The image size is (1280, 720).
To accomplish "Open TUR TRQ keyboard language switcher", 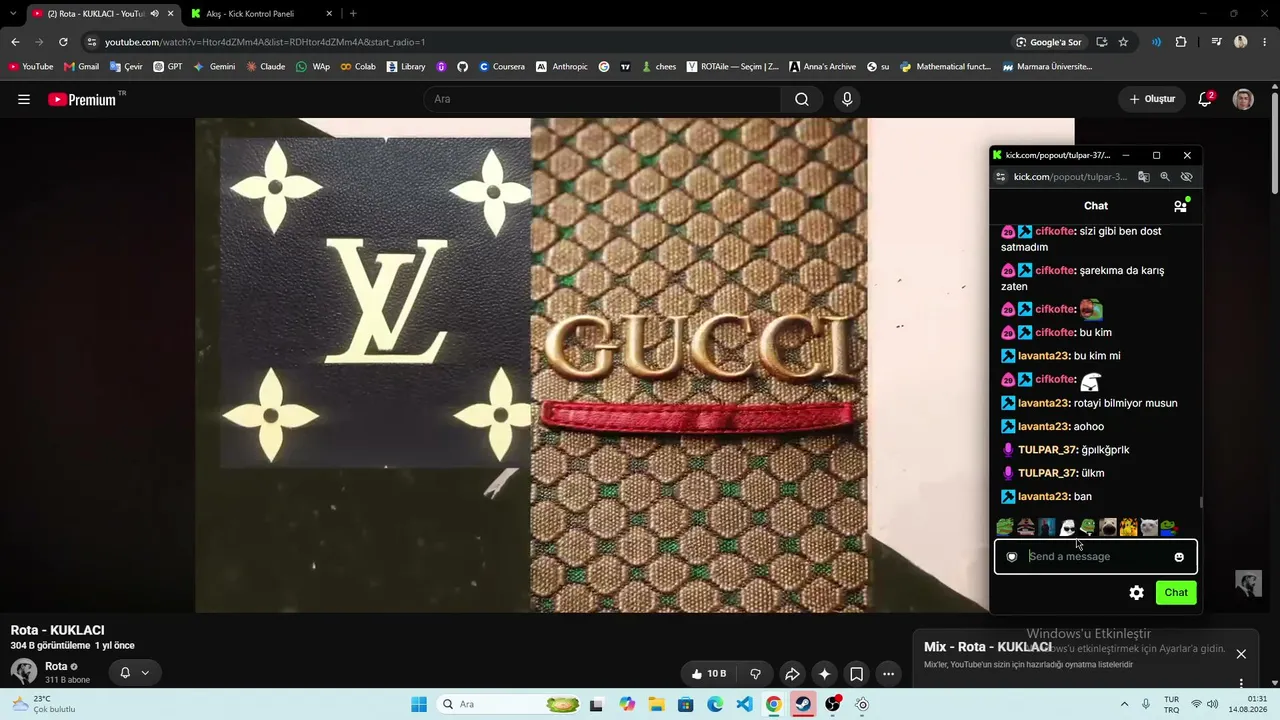I will click(1172, 704).
